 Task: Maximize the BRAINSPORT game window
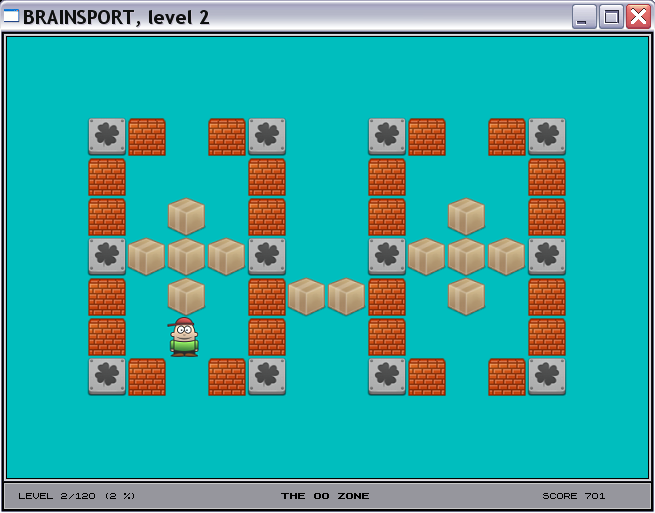611,16
